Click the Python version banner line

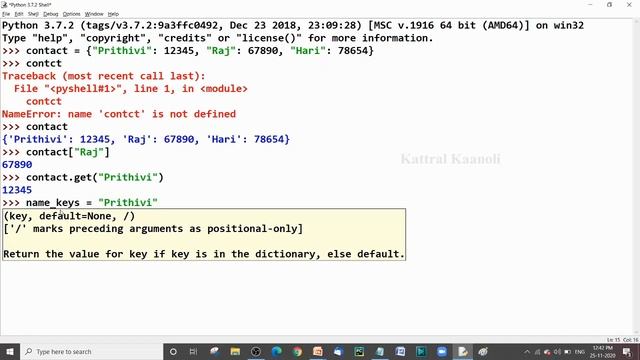[x=293, y=25]
